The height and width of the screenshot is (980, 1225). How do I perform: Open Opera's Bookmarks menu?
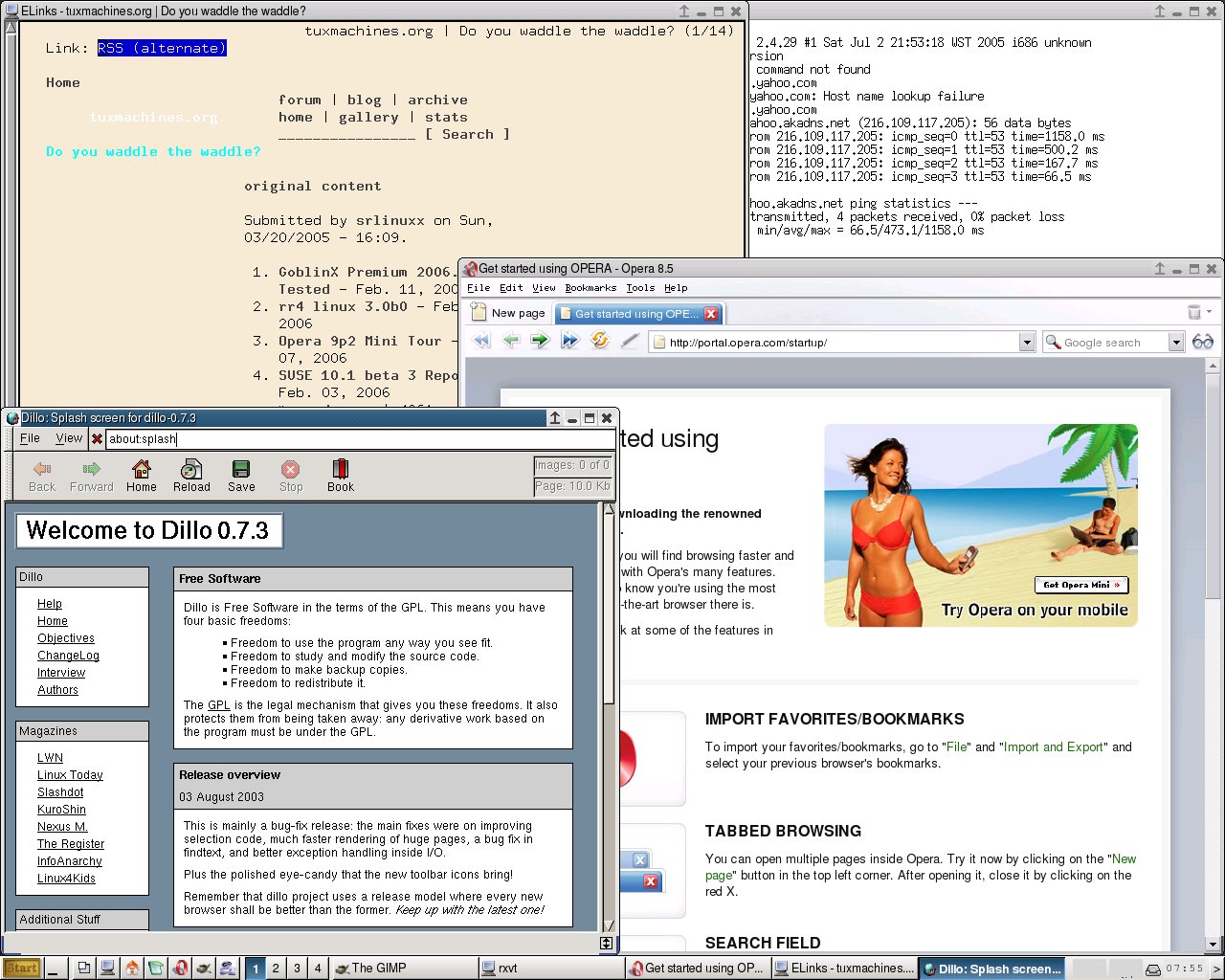[590, 287]
